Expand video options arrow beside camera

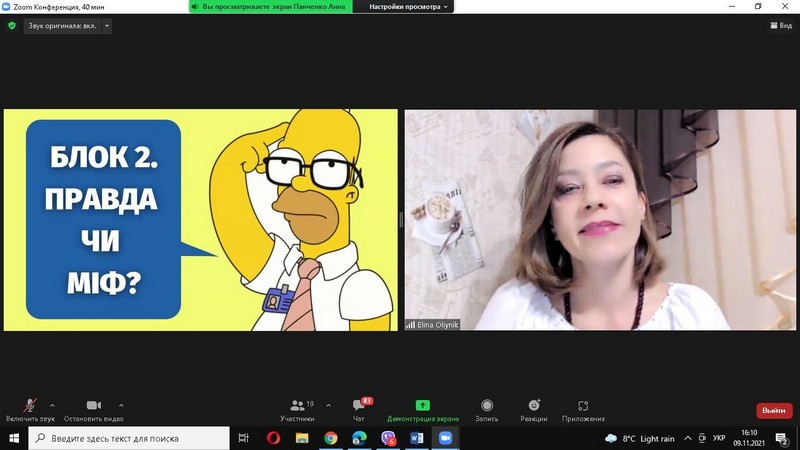point(121,405)
